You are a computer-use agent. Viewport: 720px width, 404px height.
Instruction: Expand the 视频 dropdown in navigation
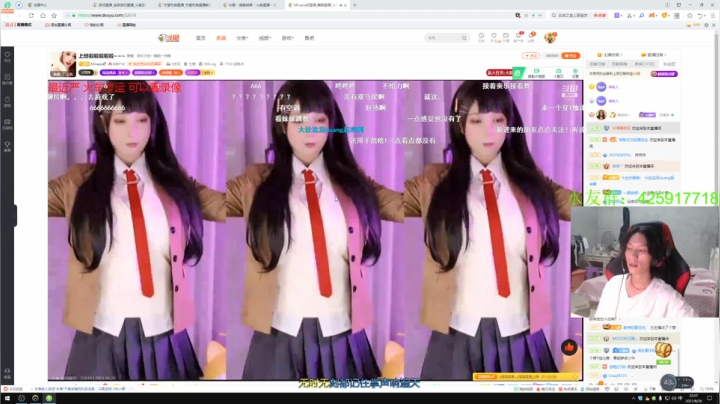tap(264, 38)
